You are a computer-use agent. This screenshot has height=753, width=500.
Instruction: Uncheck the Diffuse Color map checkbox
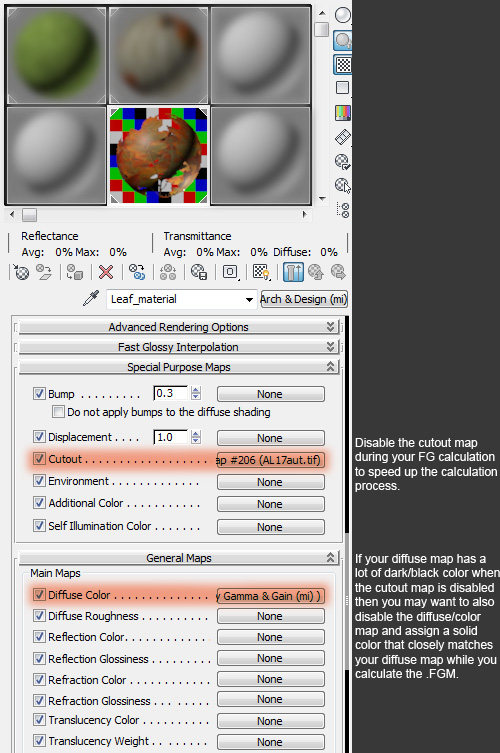[39, 595]
